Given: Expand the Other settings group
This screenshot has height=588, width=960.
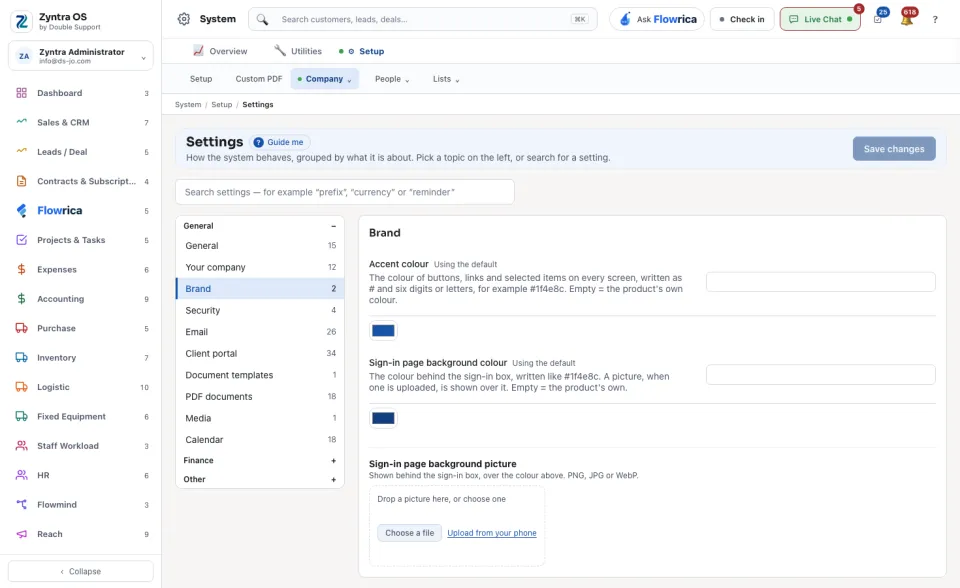Looking at the screenshot, I should [x=334, y=480].
